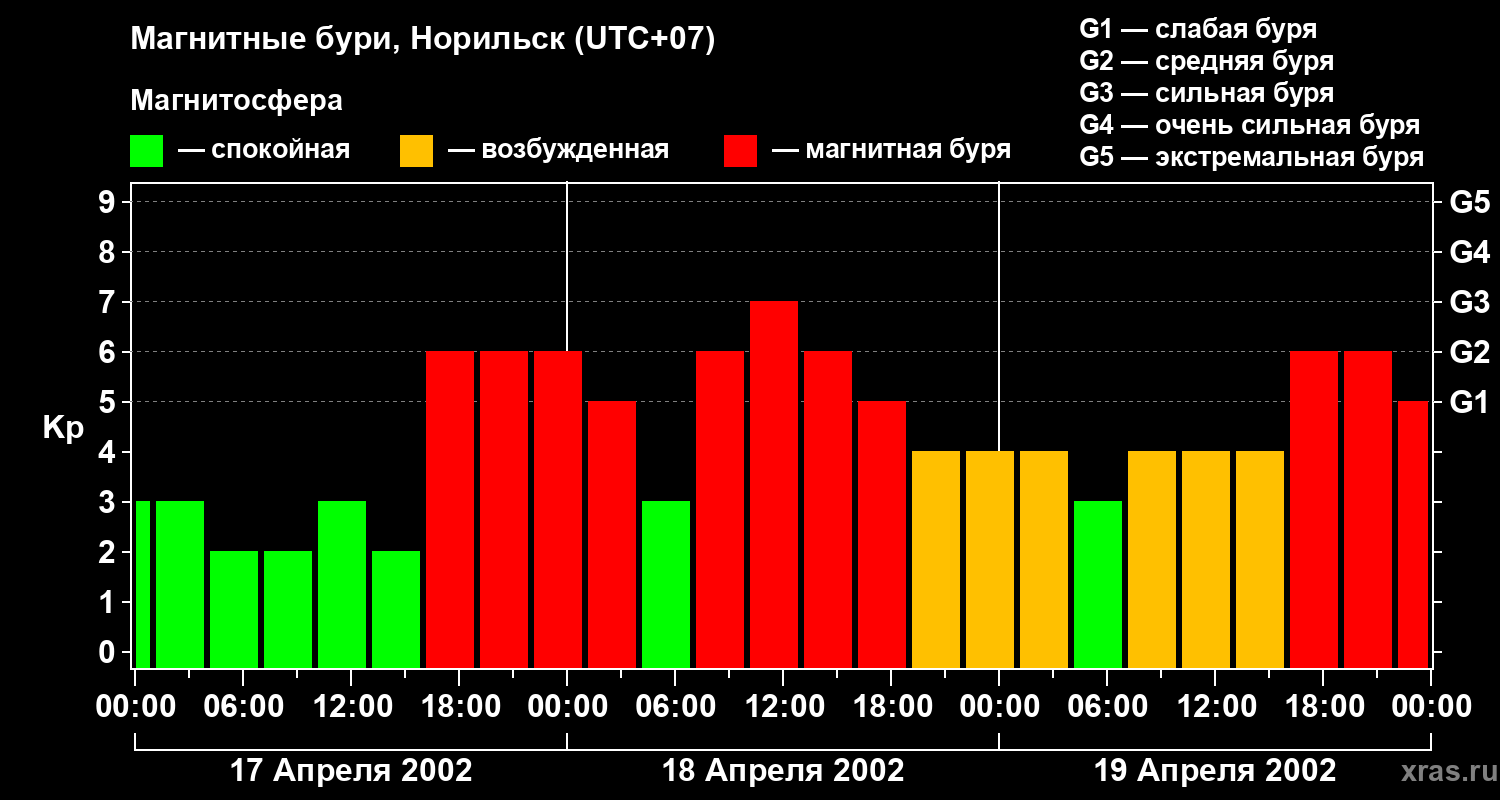The width and height of the screenshot is (1500, 800).
Task: Click the 'G1 — слабая буря' legend line
Action: click(x=1198, y=29)
